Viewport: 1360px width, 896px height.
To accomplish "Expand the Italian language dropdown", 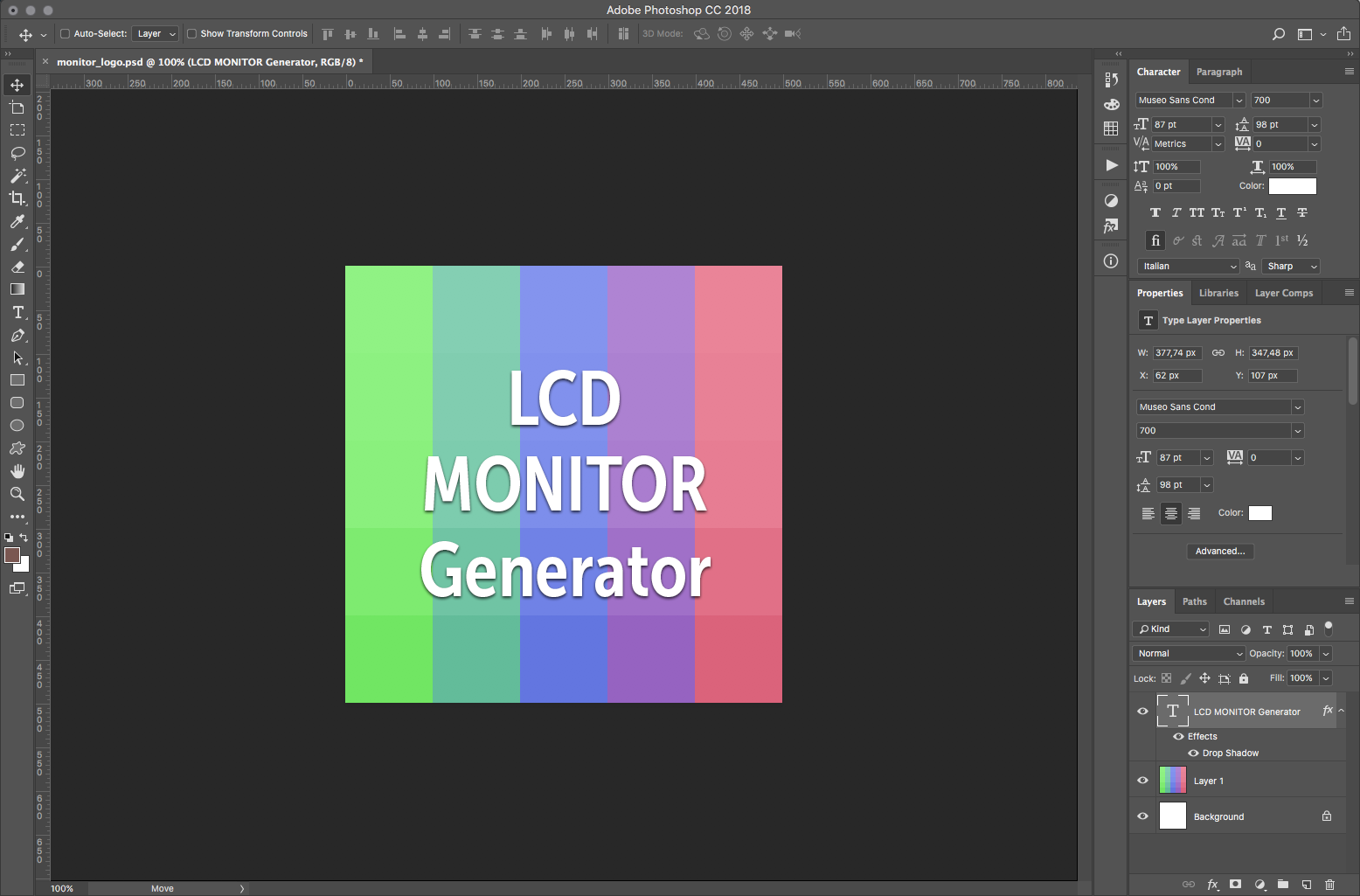I will click(1188, 266).
